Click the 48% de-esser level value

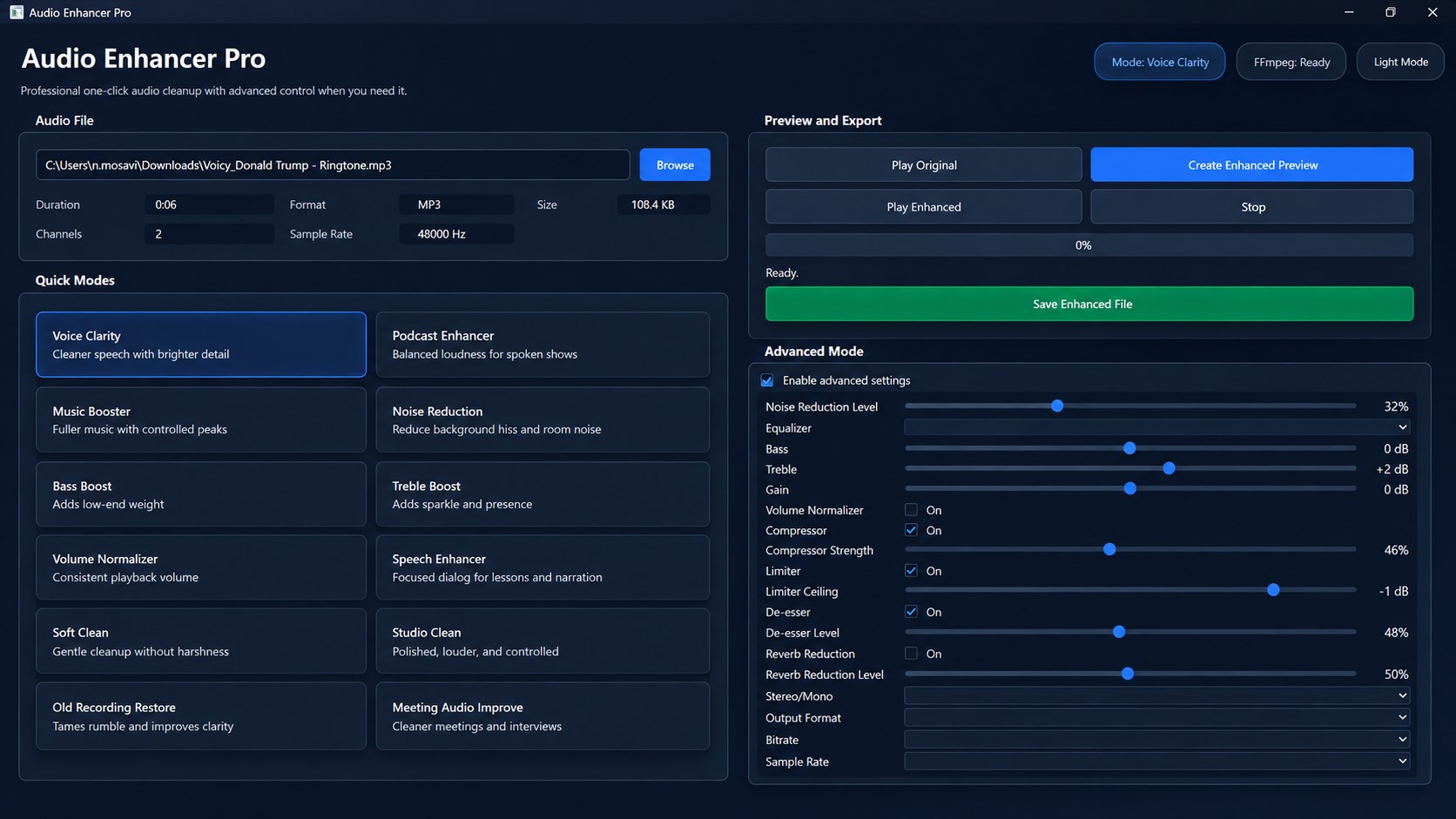coord(1396,633)
